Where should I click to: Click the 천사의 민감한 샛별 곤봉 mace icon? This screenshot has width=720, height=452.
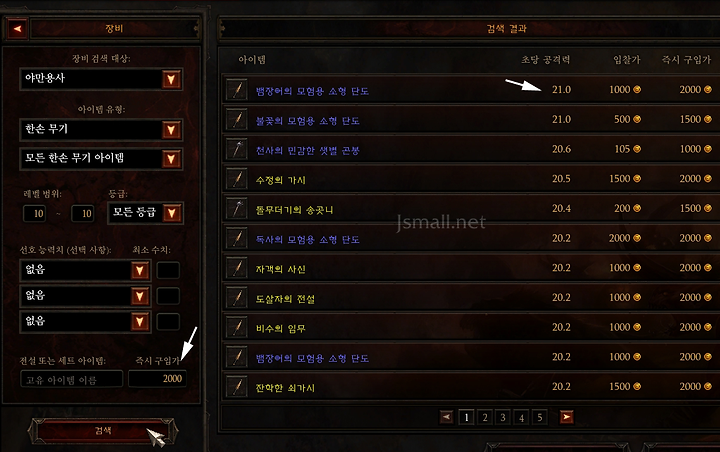click(x=237, y=149)
